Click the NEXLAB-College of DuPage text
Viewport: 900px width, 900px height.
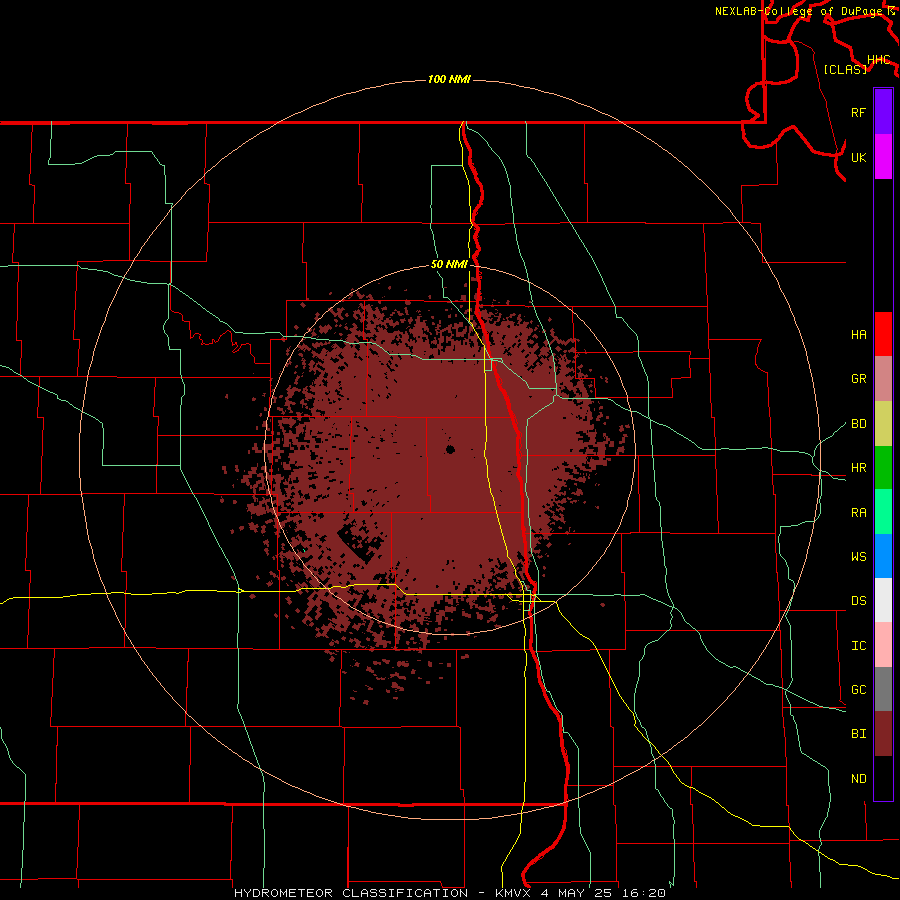800,11
